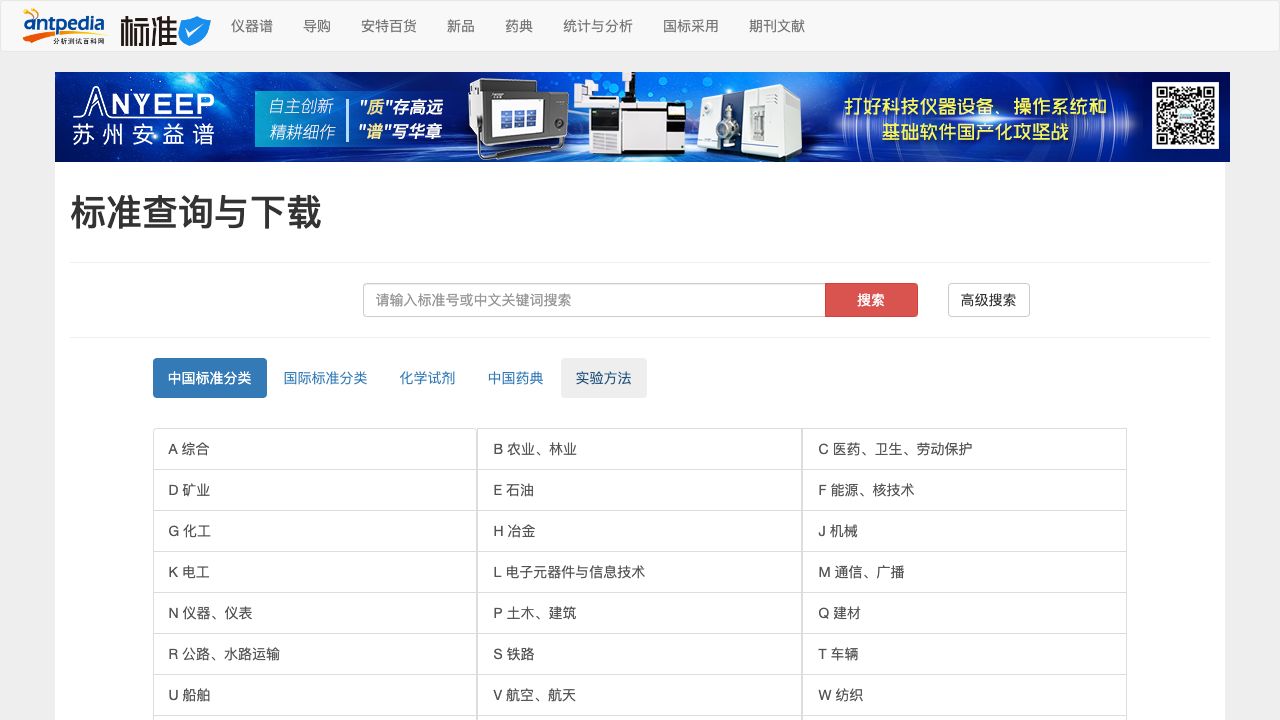Select the 中国标准分类 tab
The height and width of the screenshot is (720, 1280).
(210, 378)
